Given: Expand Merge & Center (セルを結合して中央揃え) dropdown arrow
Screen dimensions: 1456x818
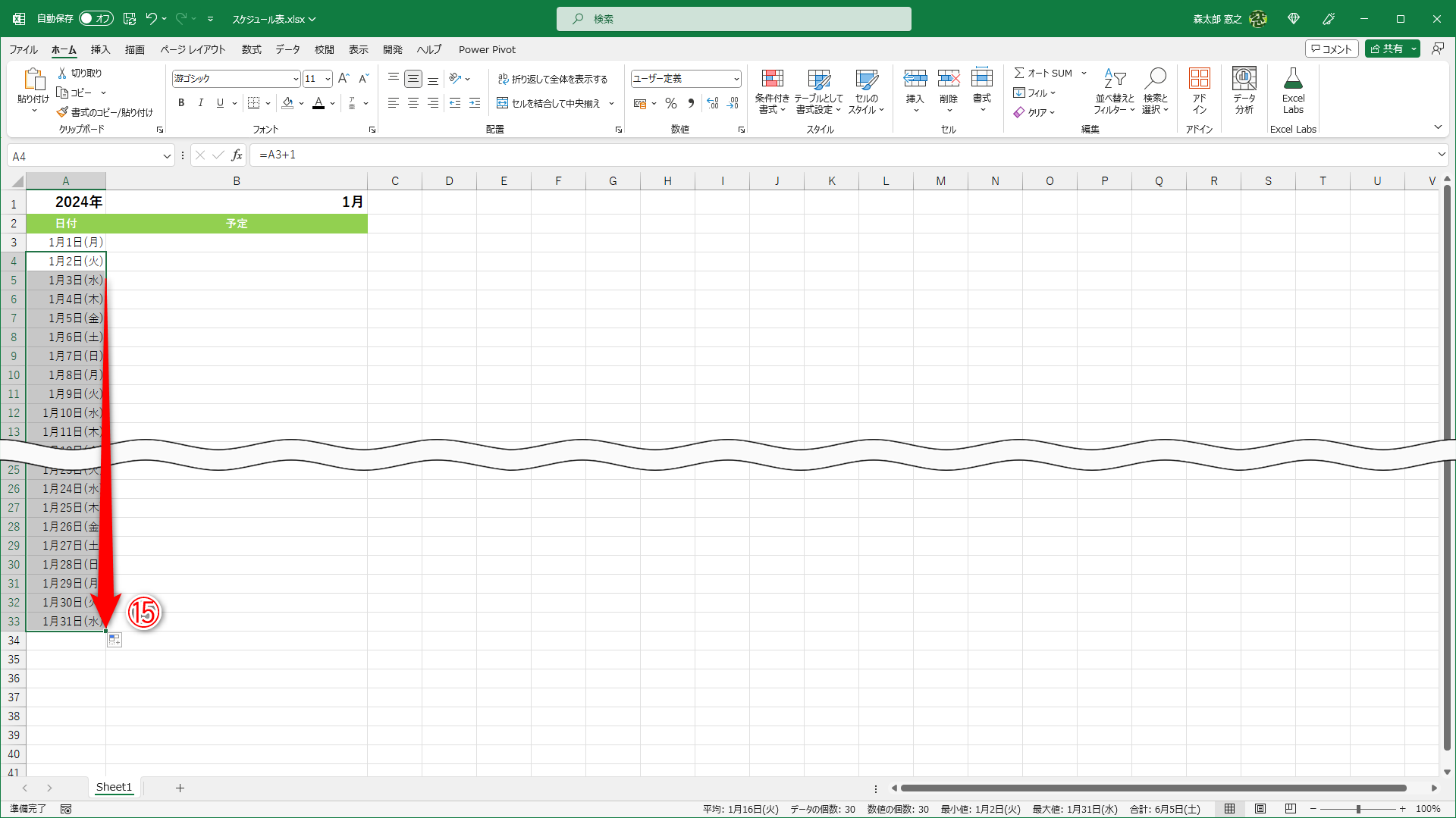Looking at the screenshot, I should point(611,103).
